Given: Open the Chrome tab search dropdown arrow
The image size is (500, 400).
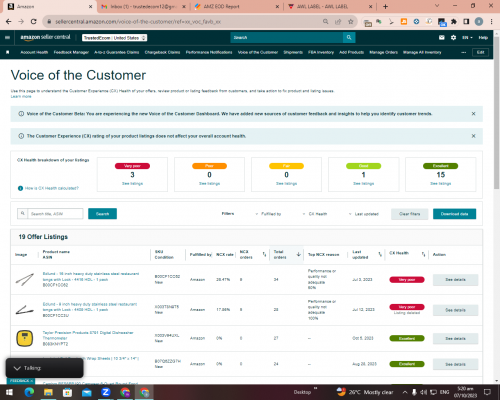Looking at the screenshot, I should click(x=437, y=6).
